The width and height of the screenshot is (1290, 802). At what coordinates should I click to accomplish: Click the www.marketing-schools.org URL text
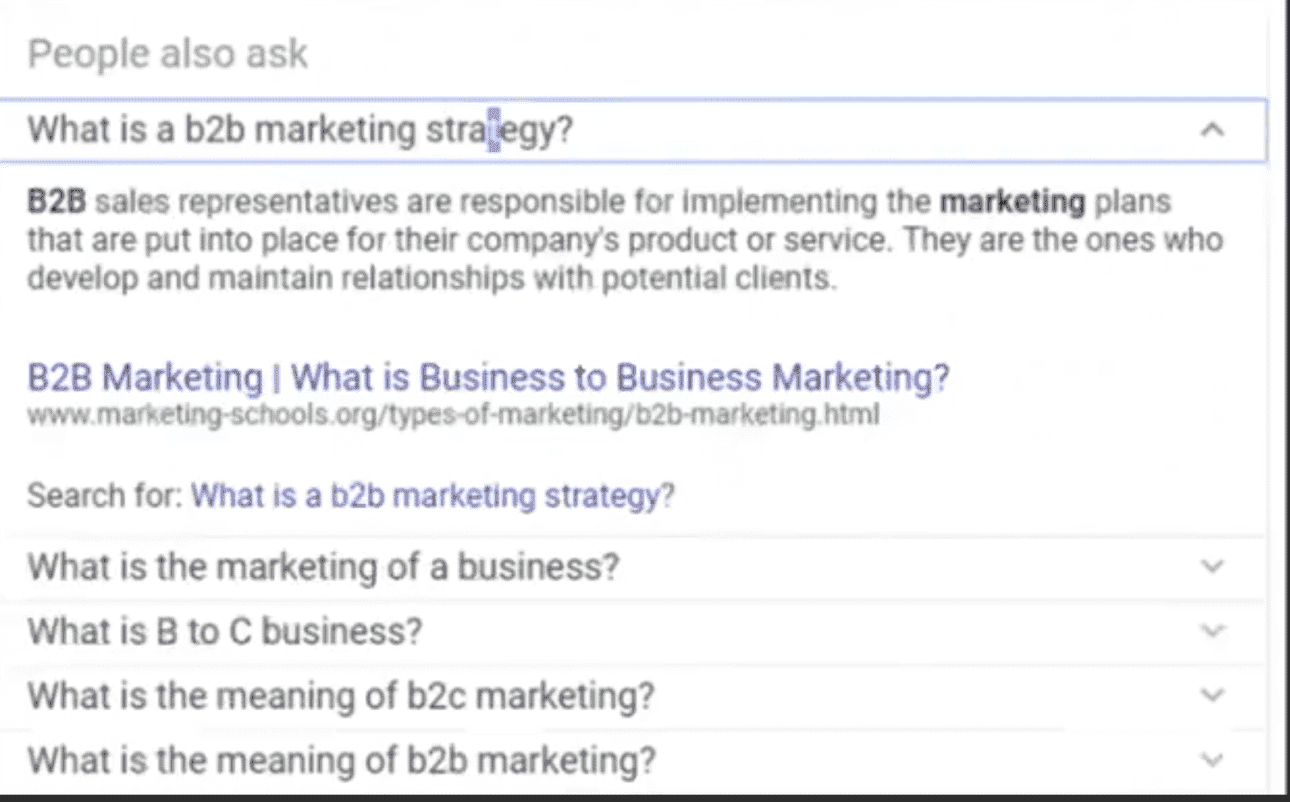point(452,415)
